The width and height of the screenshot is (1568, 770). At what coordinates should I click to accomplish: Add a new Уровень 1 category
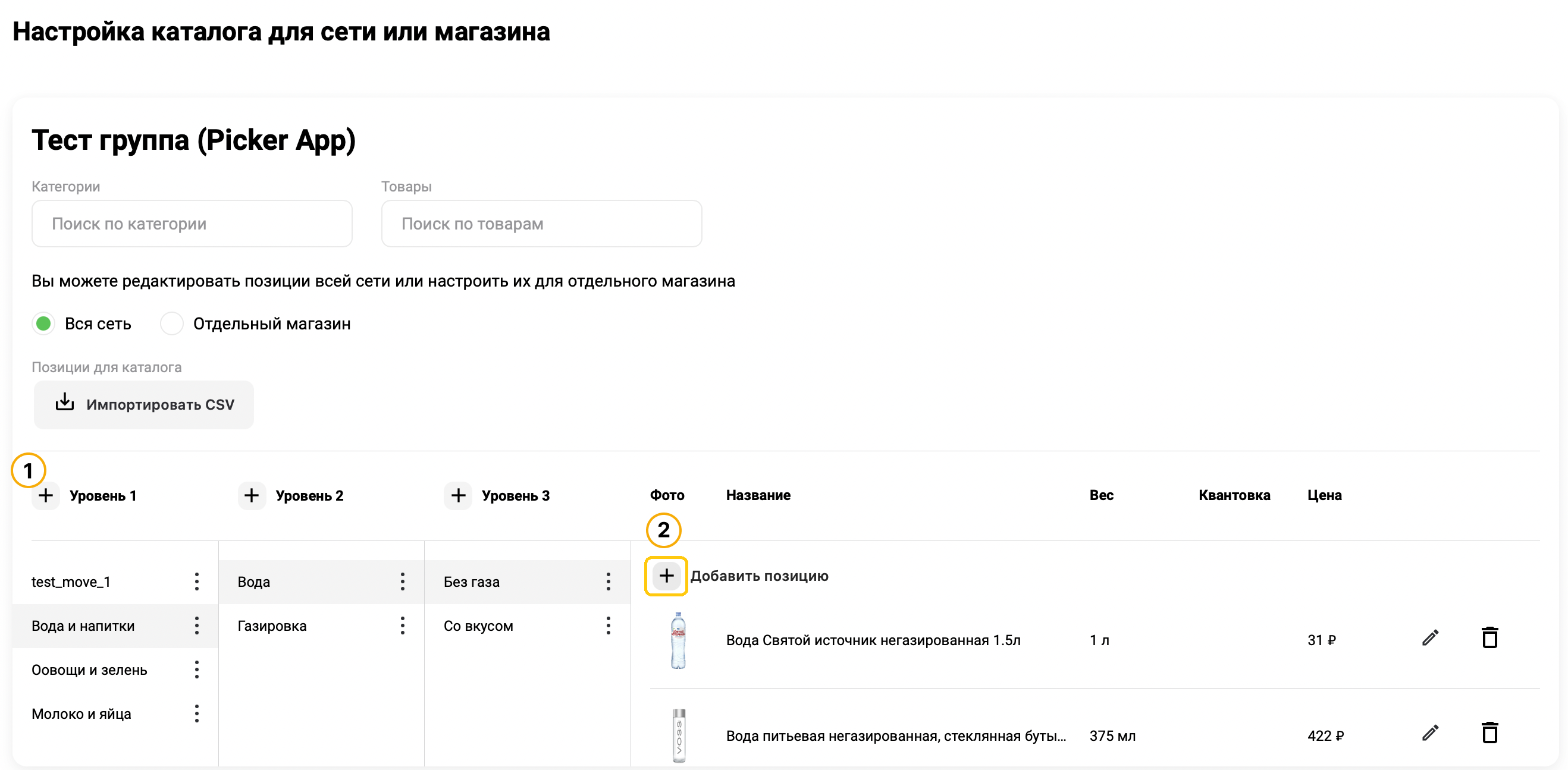46,495
